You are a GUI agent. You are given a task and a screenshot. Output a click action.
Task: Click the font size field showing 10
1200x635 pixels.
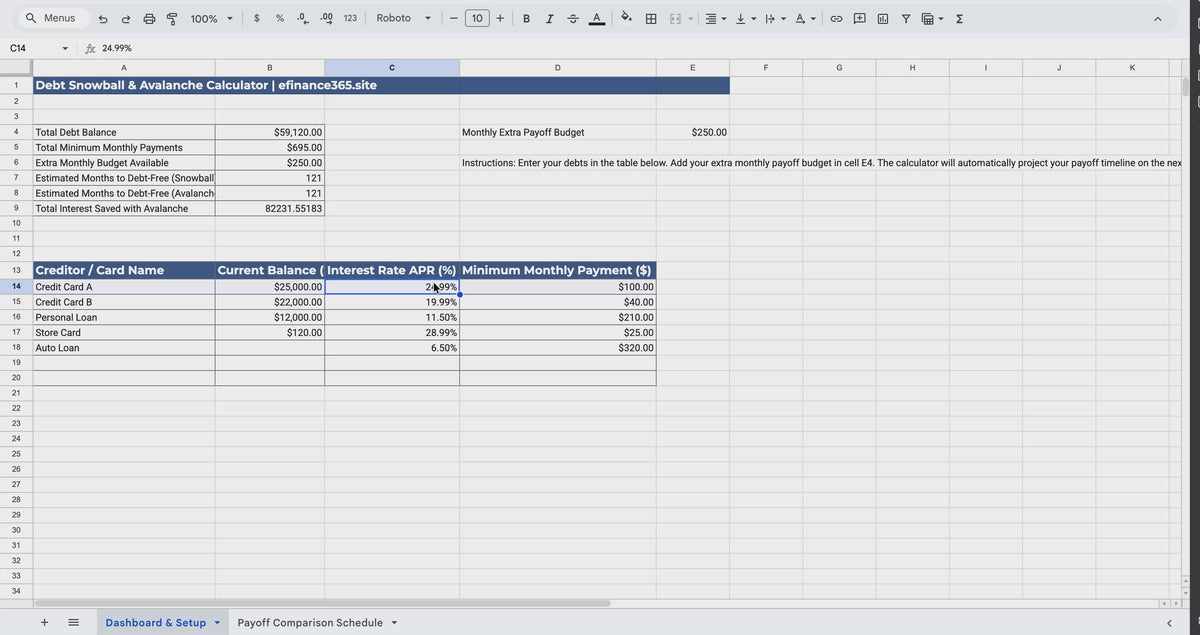[477, 18]
